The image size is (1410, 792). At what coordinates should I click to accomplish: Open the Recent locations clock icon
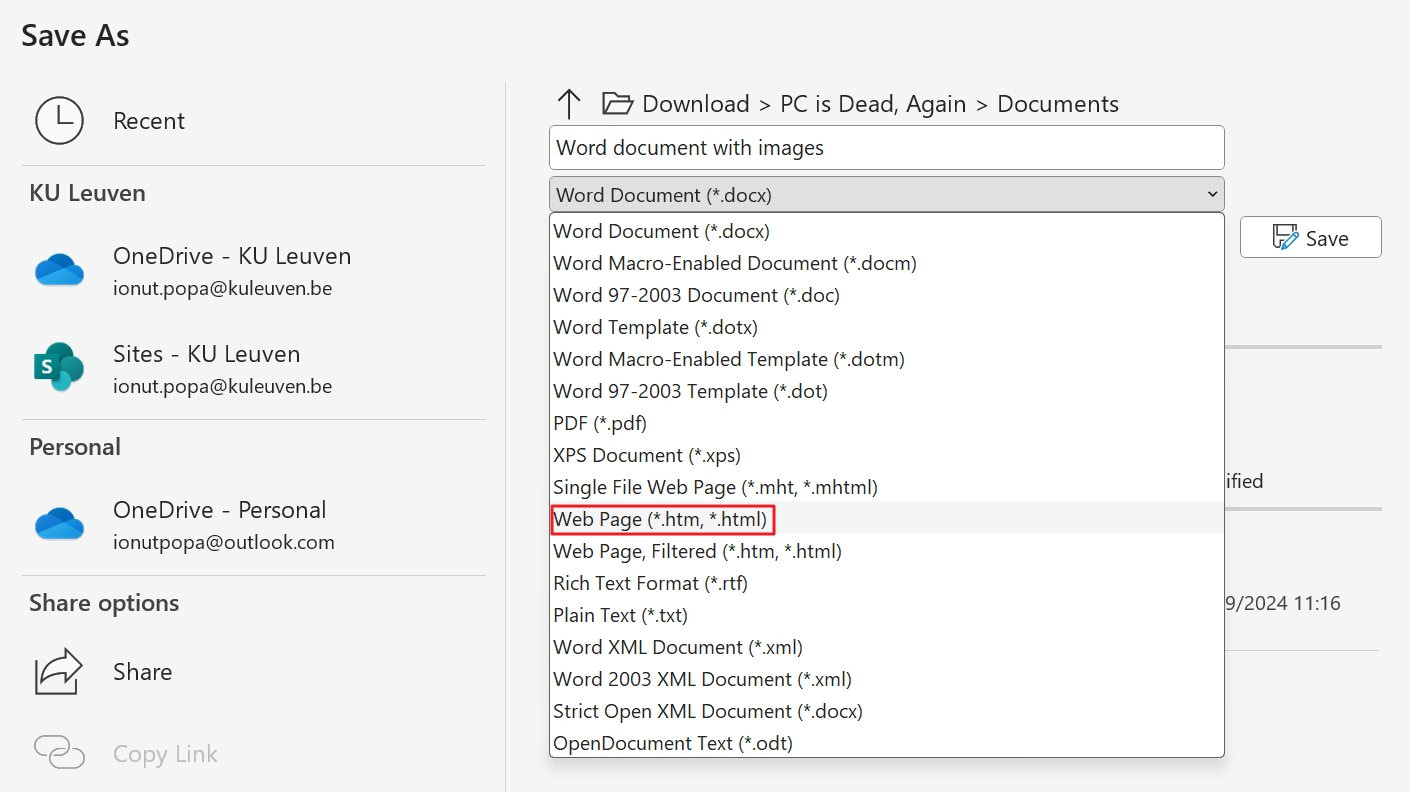[x=60, y=121]
